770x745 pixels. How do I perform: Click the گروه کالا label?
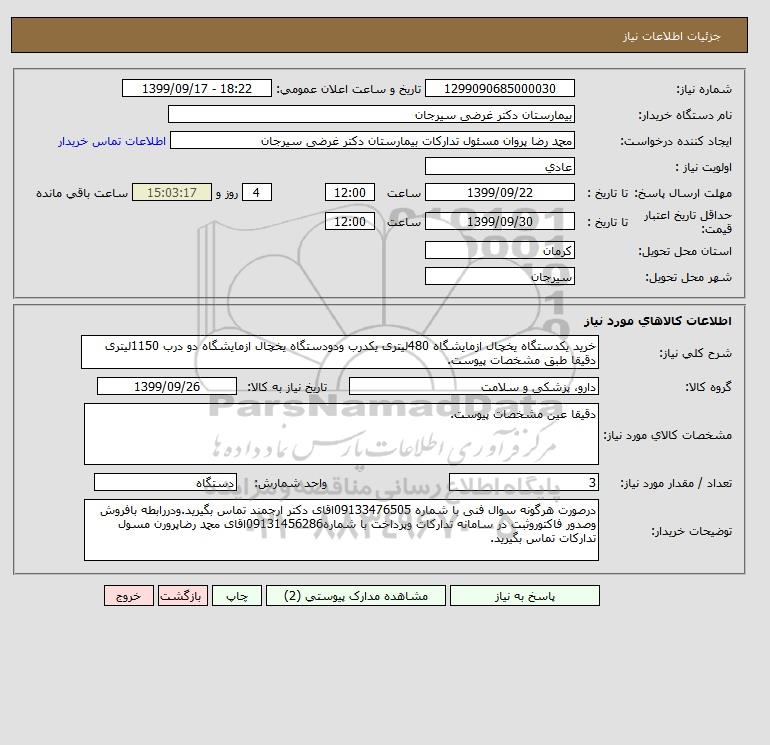pyautogui.click(x=708, y=387)
